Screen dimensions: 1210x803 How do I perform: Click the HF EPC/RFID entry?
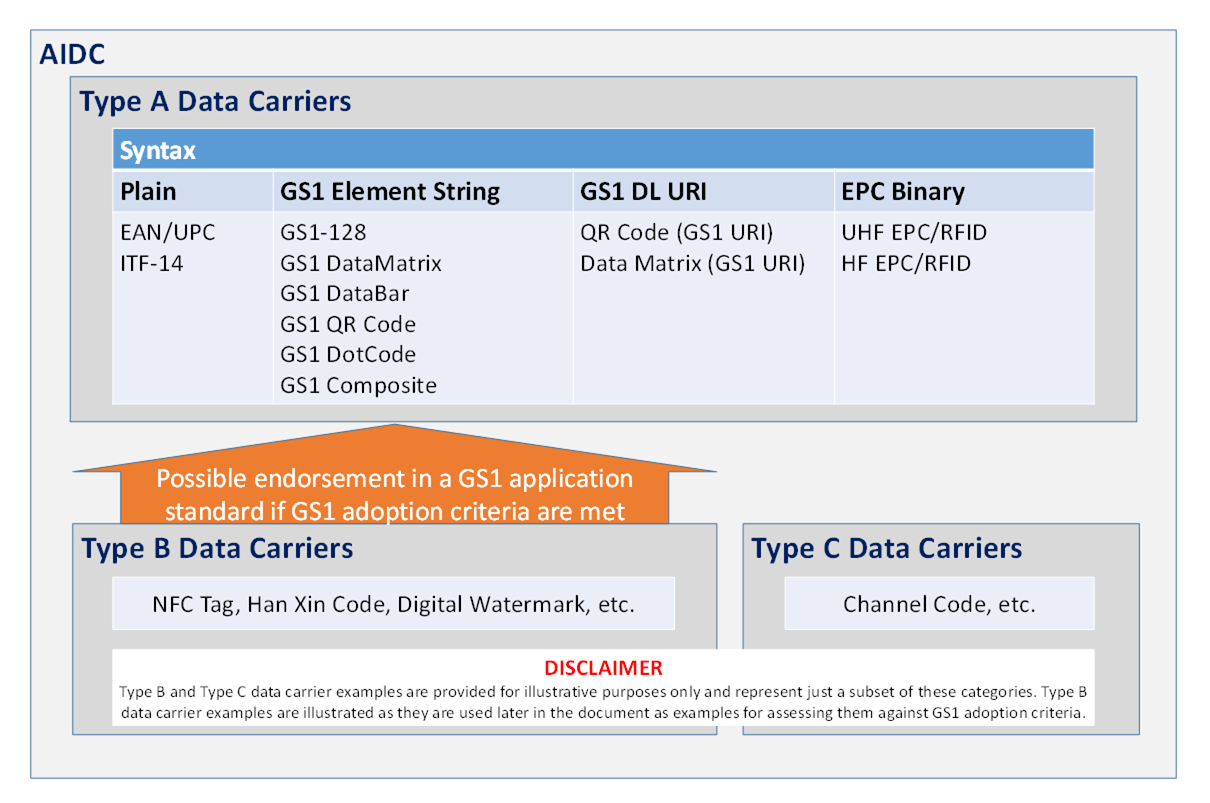point(906,263)
